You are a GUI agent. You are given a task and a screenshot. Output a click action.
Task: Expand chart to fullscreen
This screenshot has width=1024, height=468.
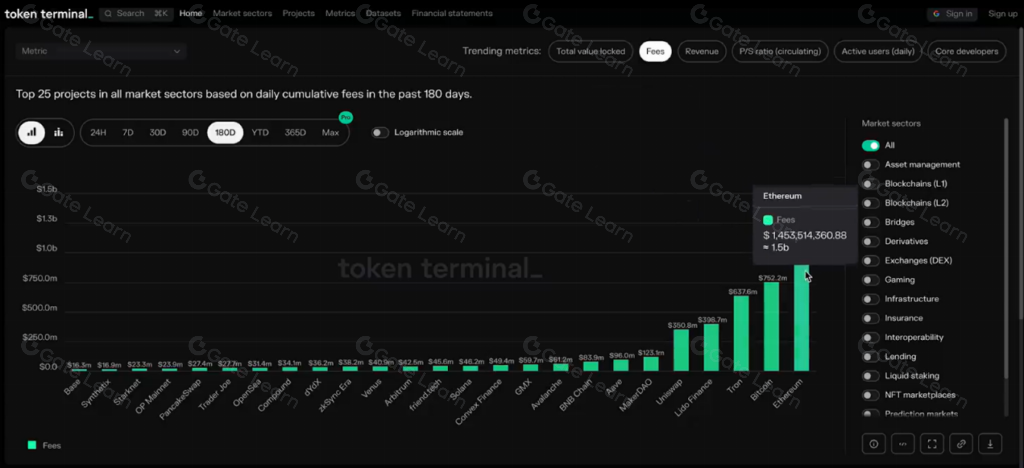[x=932, y=442]
